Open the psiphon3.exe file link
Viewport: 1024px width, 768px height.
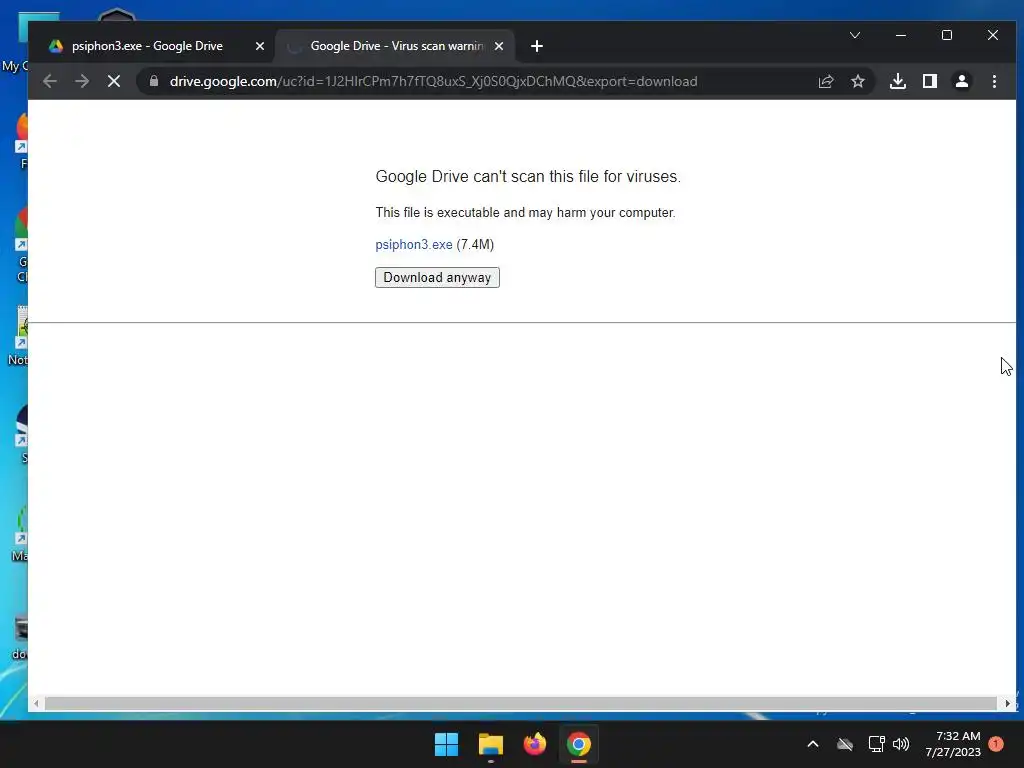point(413,244)
